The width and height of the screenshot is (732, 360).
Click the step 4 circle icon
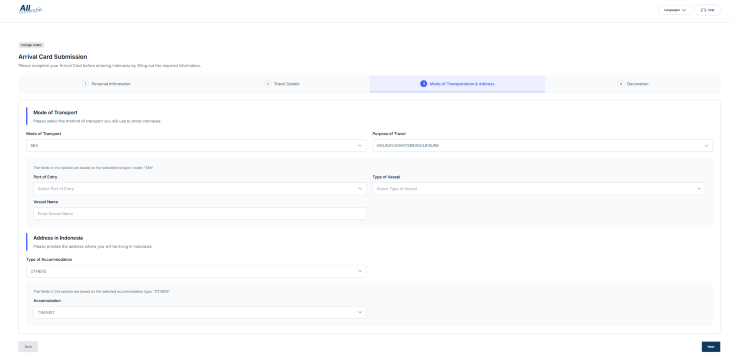point(621,84)
